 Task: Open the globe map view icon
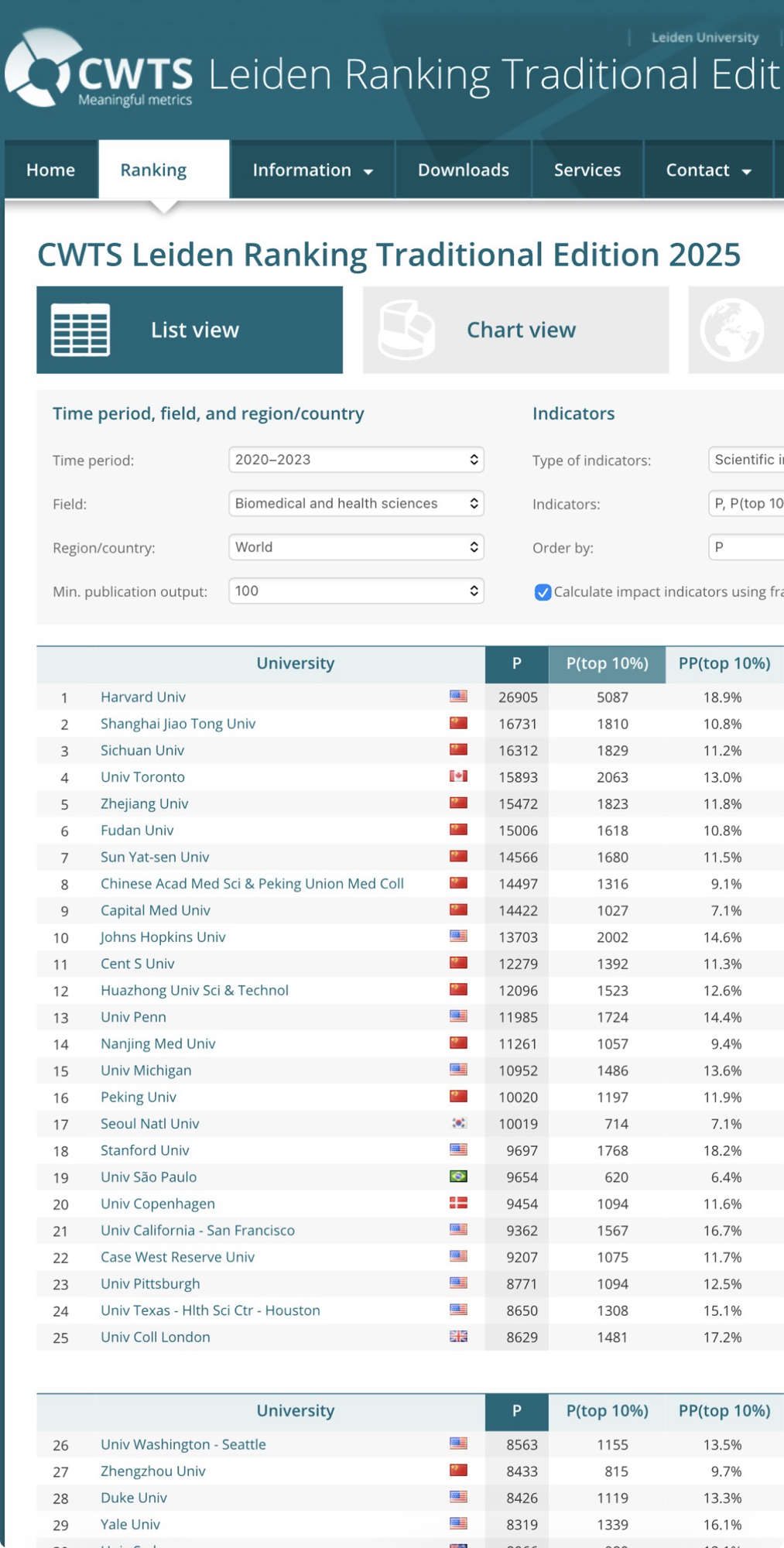point(731,330)
